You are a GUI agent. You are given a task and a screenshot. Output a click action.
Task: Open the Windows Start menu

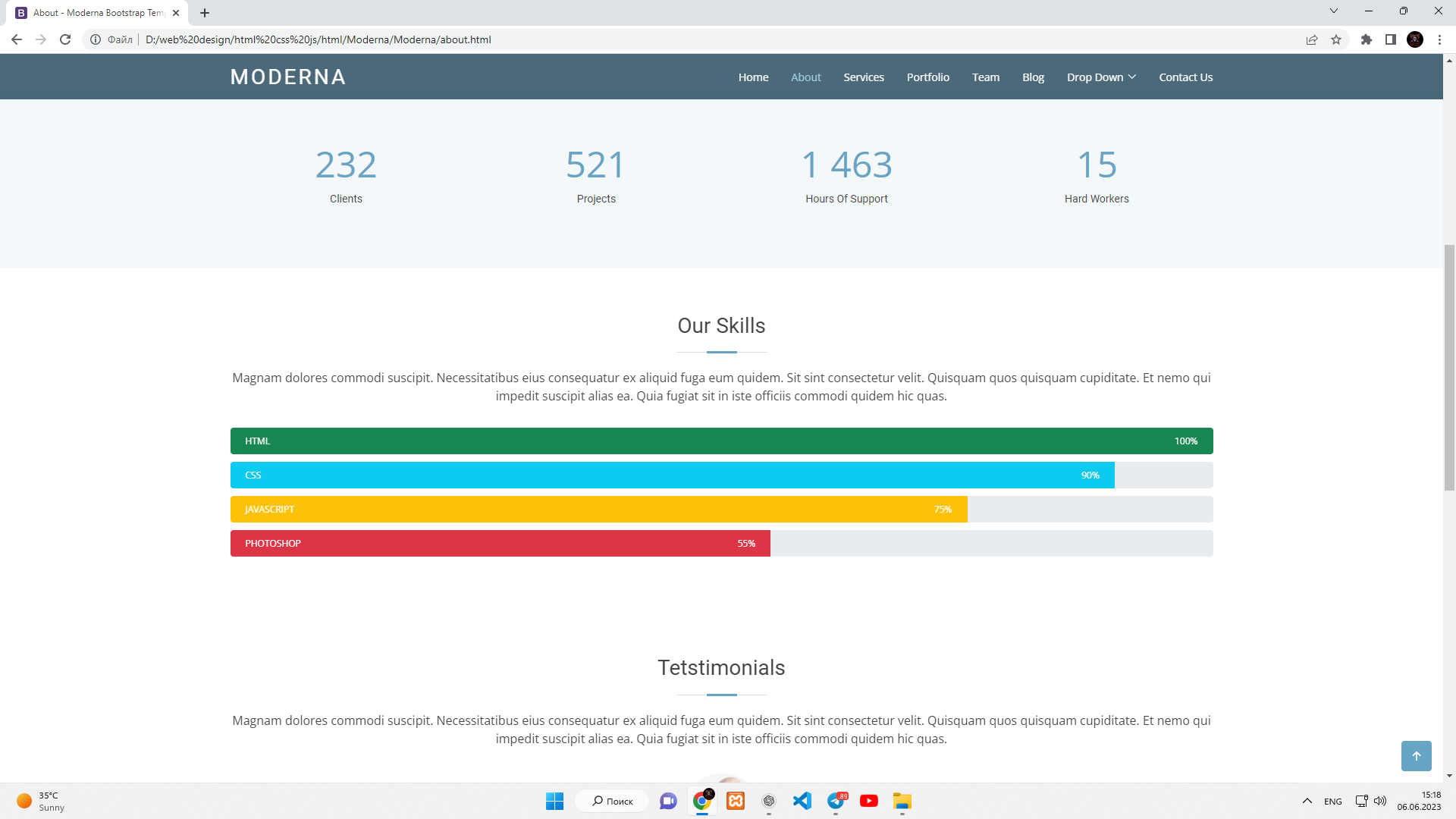[554, 801]
